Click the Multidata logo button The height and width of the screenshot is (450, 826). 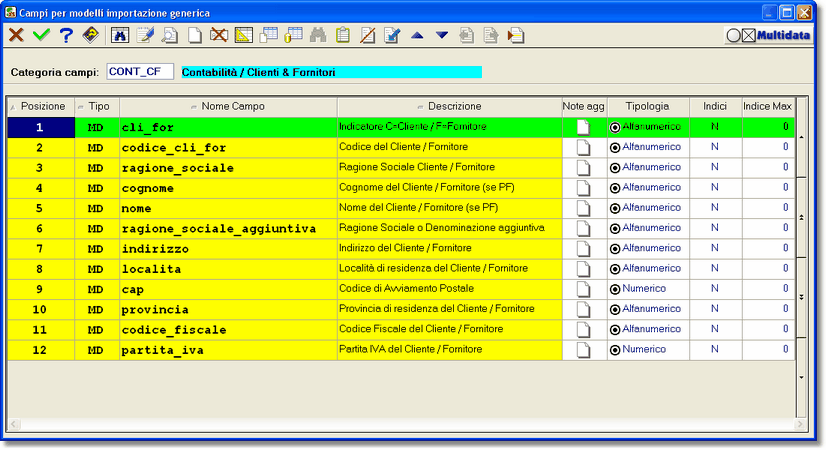(x=768, y=35)
